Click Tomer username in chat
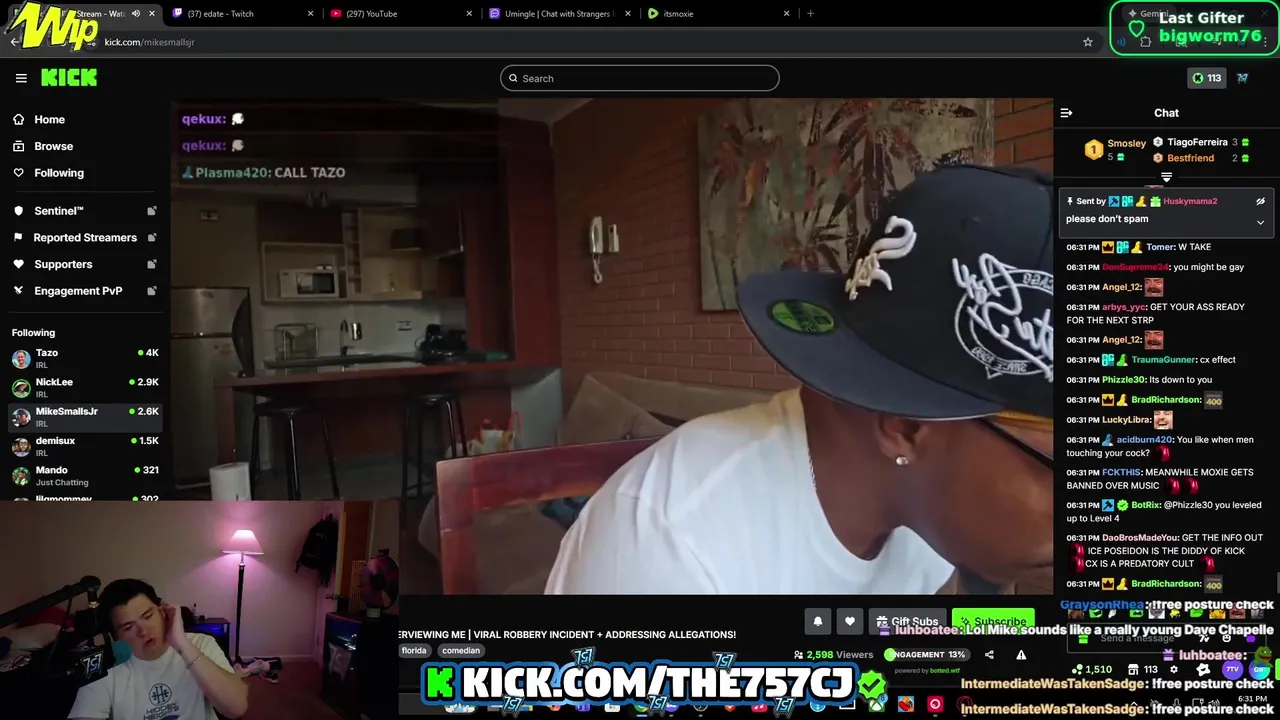Viewport: 1280px width, 720px height. [1160, 247]
